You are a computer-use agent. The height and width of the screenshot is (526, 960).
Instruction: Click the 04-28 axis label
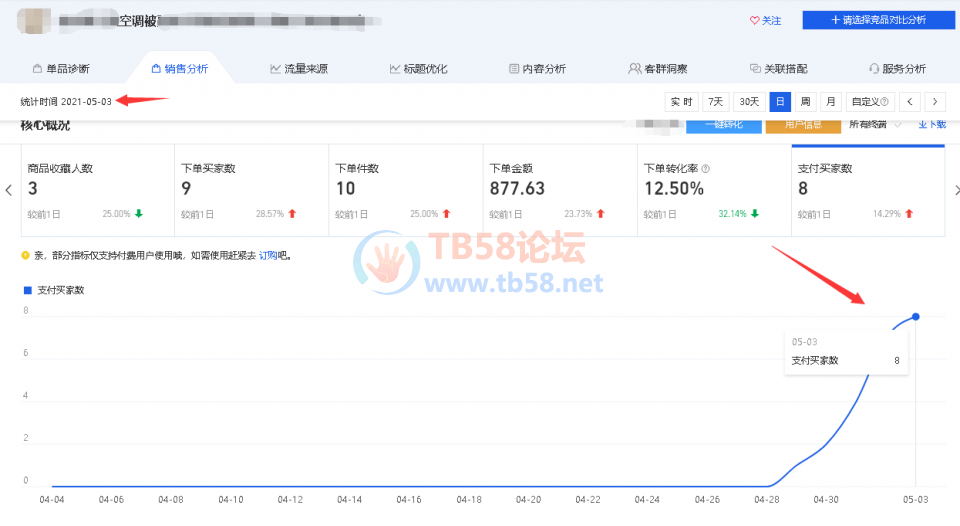coord(767,500)
